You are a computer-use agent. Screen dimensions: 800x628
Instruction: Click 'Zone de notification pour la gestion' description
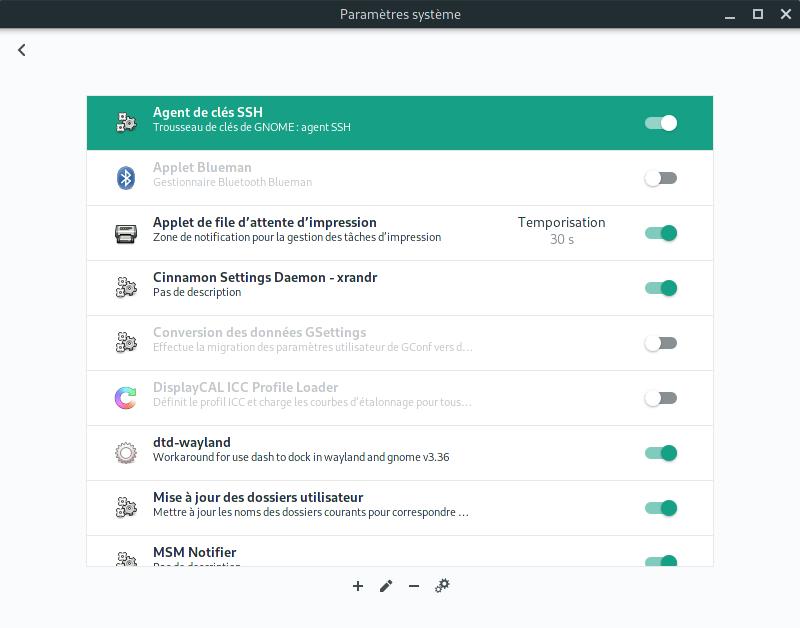coord(297,237)
